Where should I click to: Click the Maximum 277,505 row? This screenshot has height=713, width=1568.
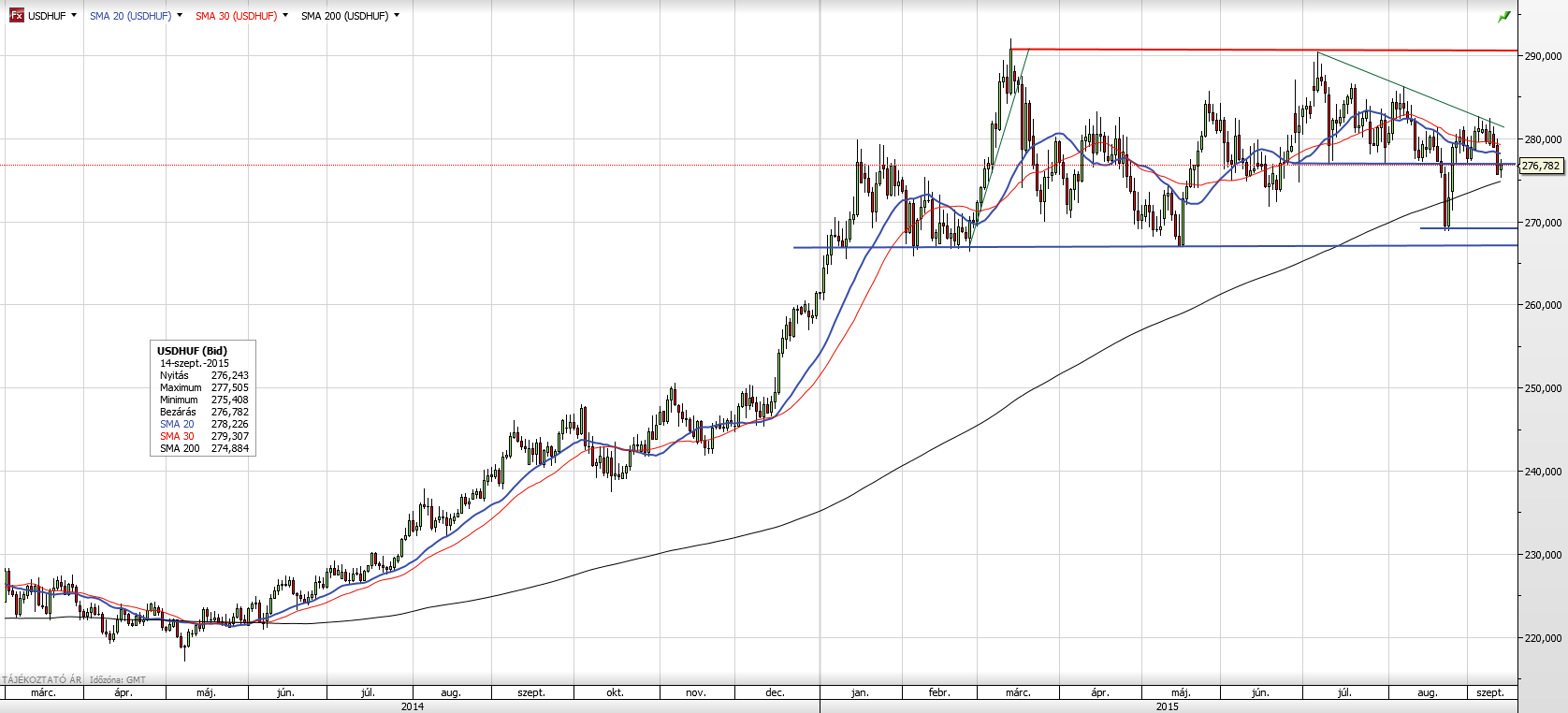coord(204,387)
